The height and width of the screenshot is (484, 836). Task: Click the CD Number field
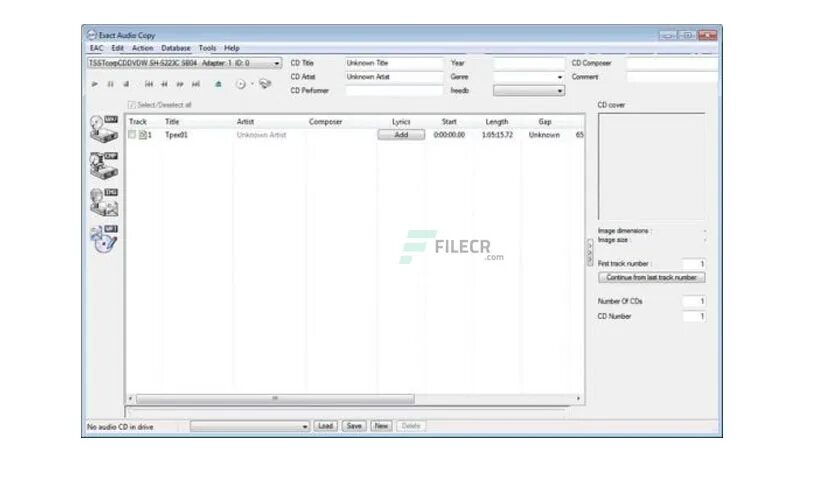(x=694, y=316)
